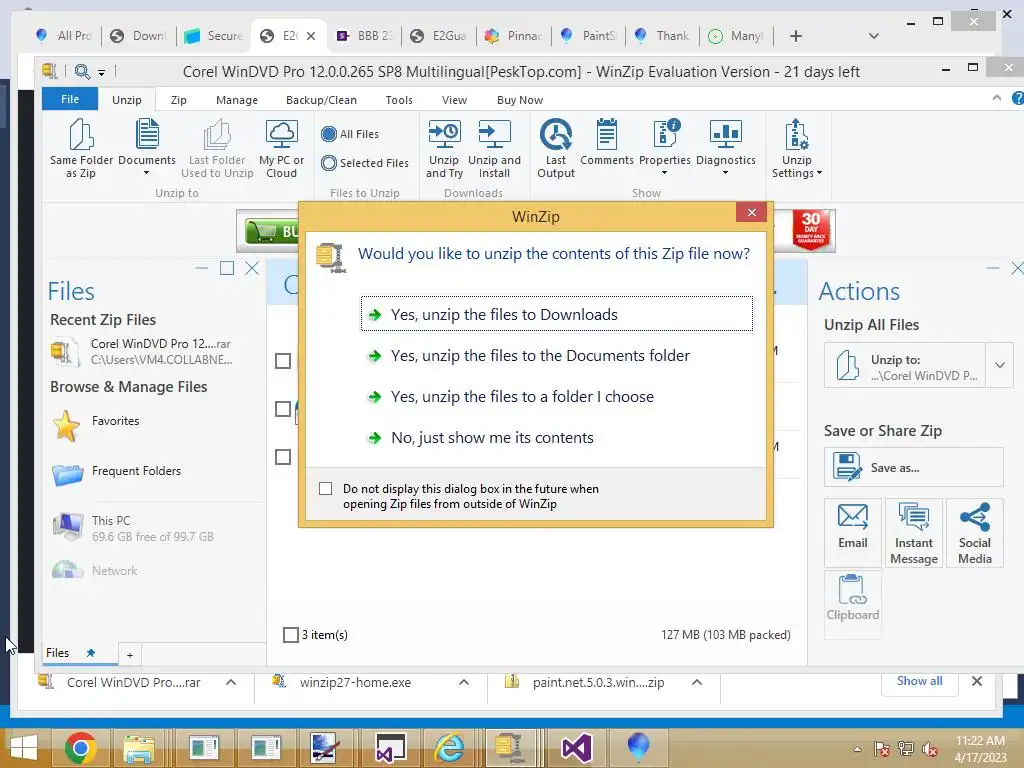
Task: Click Show all downloads link
Action: coord(919,680)
